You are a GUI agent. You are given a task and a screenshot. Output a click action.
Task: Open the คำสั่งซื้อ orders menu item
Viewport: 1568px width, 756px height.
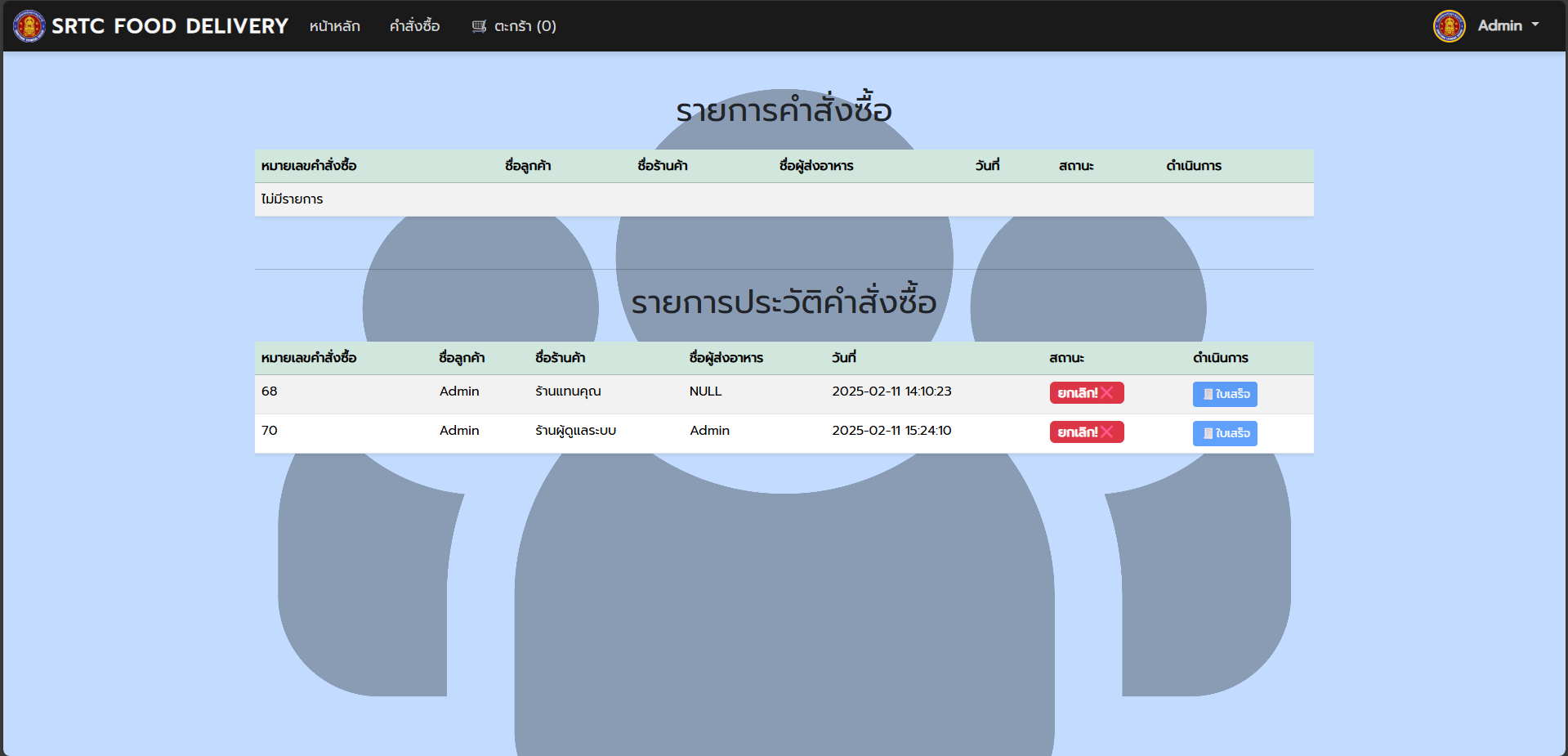[414, 26]
